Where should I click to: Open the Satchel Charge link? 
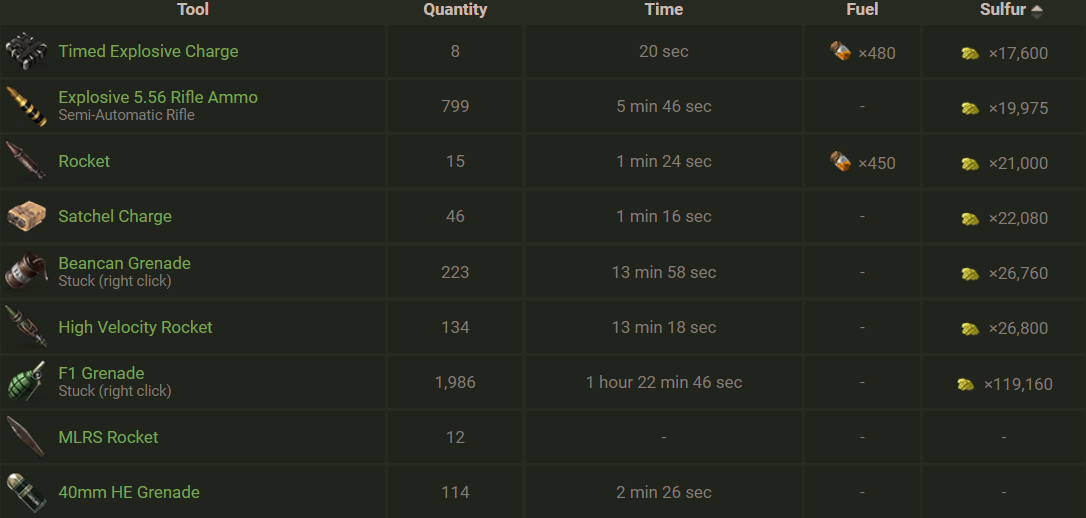115,216
